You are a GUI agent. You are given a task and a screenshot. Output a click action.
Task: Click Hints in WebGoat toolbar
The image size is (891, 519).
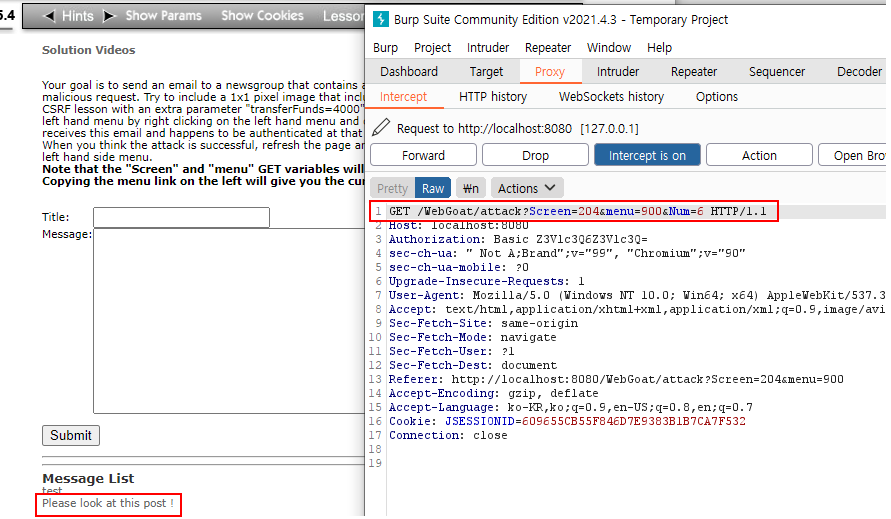pos(78,16)
